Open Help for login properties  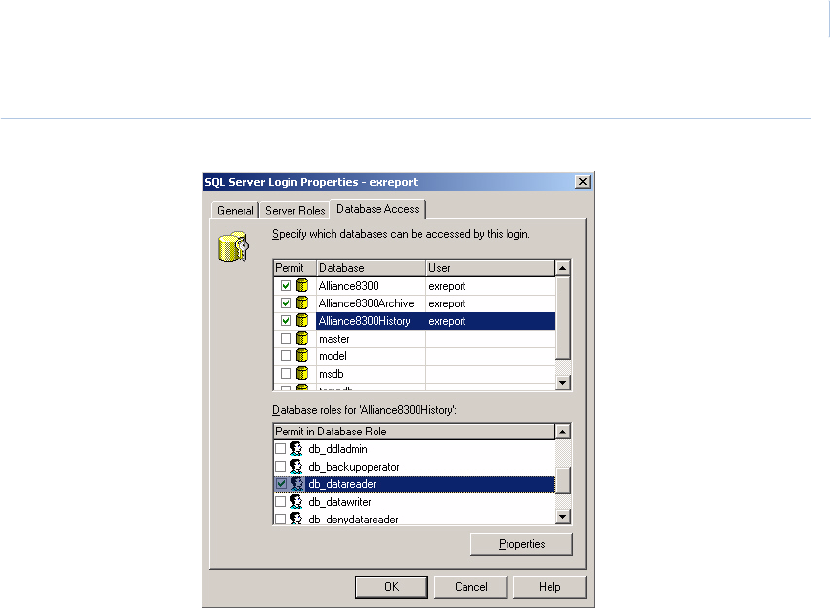(x=549, y=587)
